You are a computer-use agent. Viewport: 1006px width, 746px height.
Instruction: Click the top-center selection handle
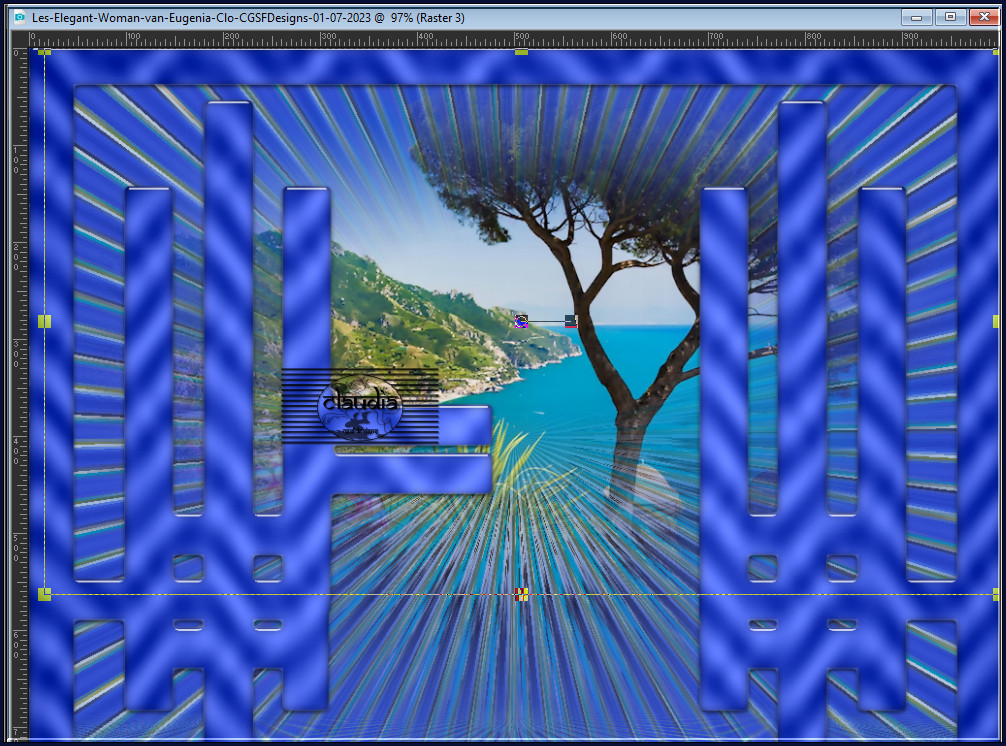[x=521, y=52]
